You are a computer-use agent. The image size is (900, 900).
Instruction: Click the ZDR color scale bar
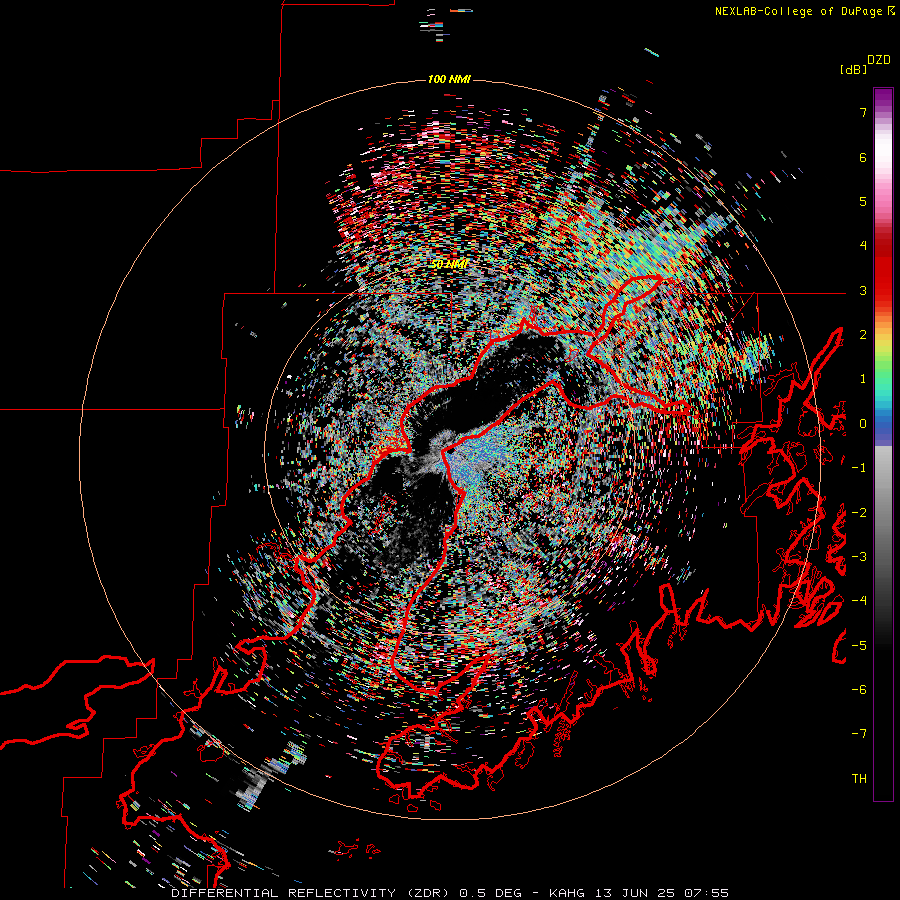883,444
